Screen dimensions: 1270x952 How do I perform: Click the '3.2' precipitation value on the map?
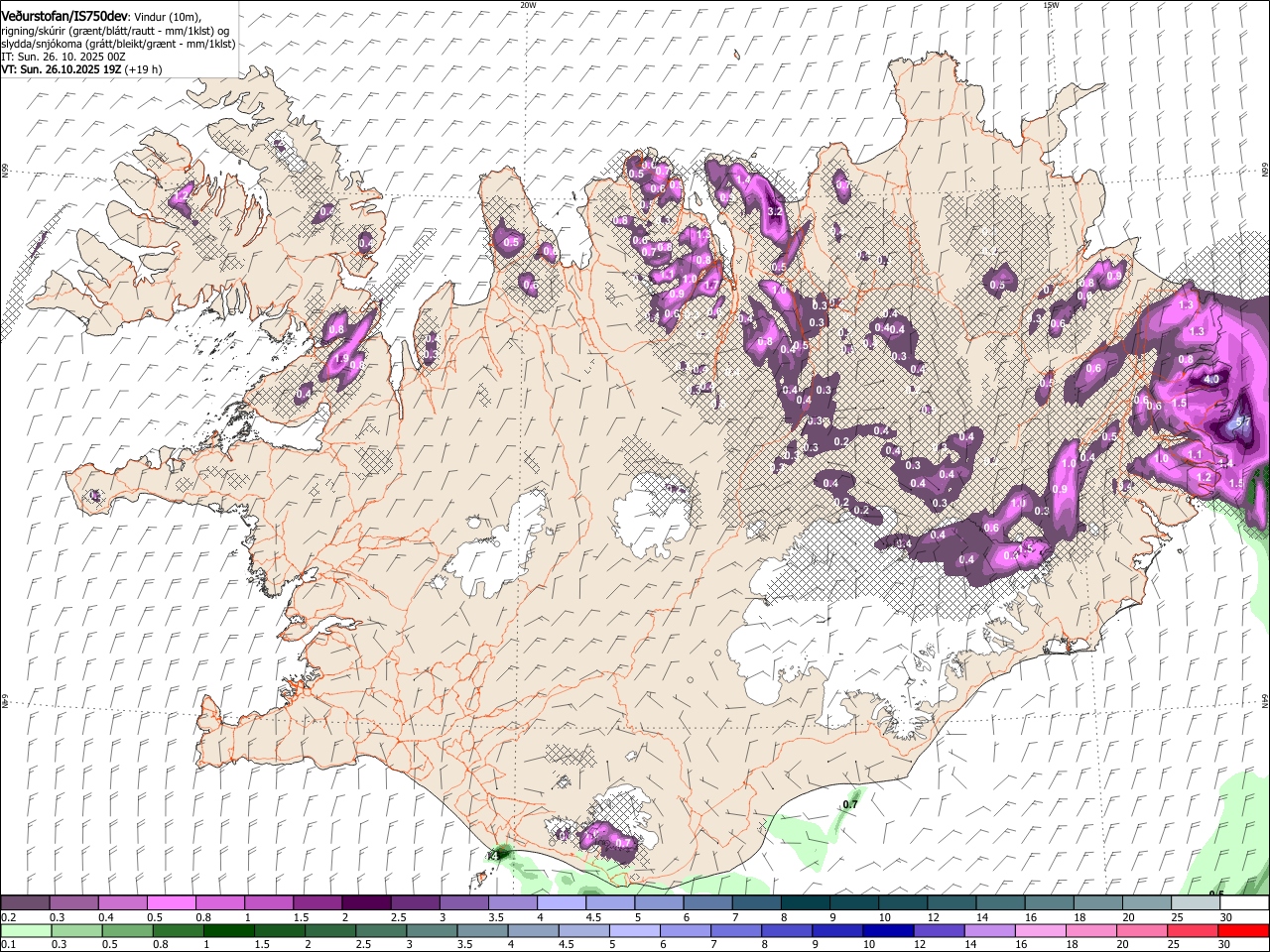coord(776,212)
